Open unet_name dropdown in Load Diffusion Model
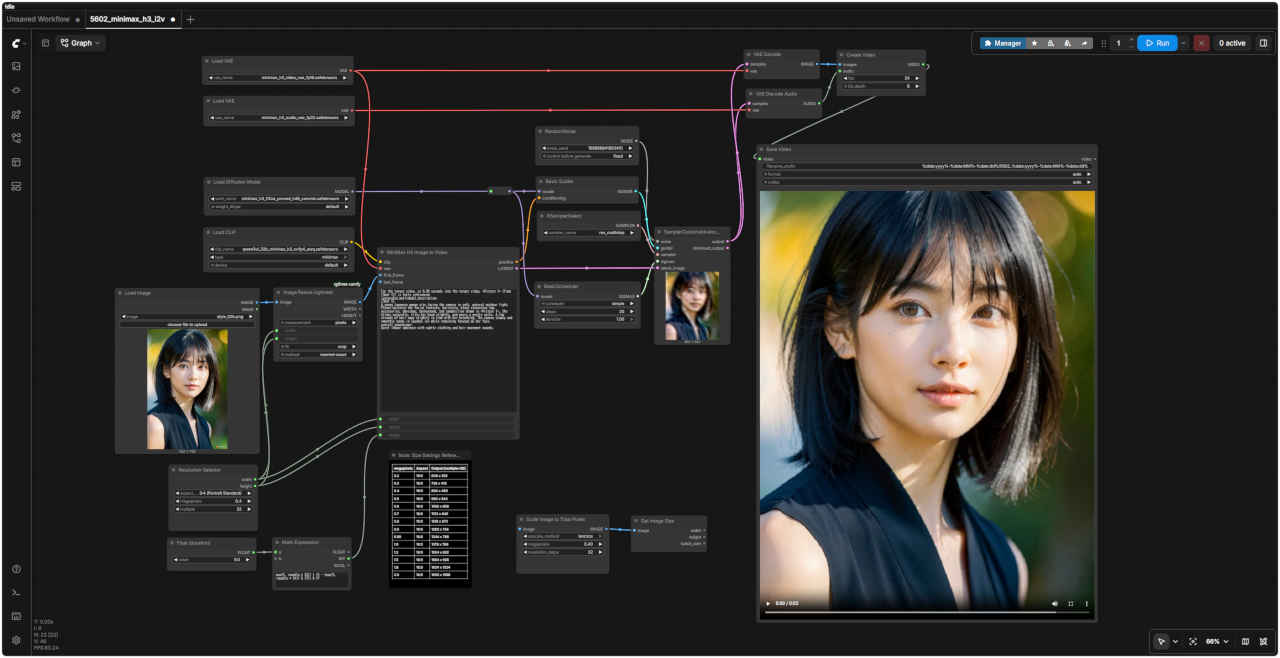 pyautogui.click(x=280, y=198)
